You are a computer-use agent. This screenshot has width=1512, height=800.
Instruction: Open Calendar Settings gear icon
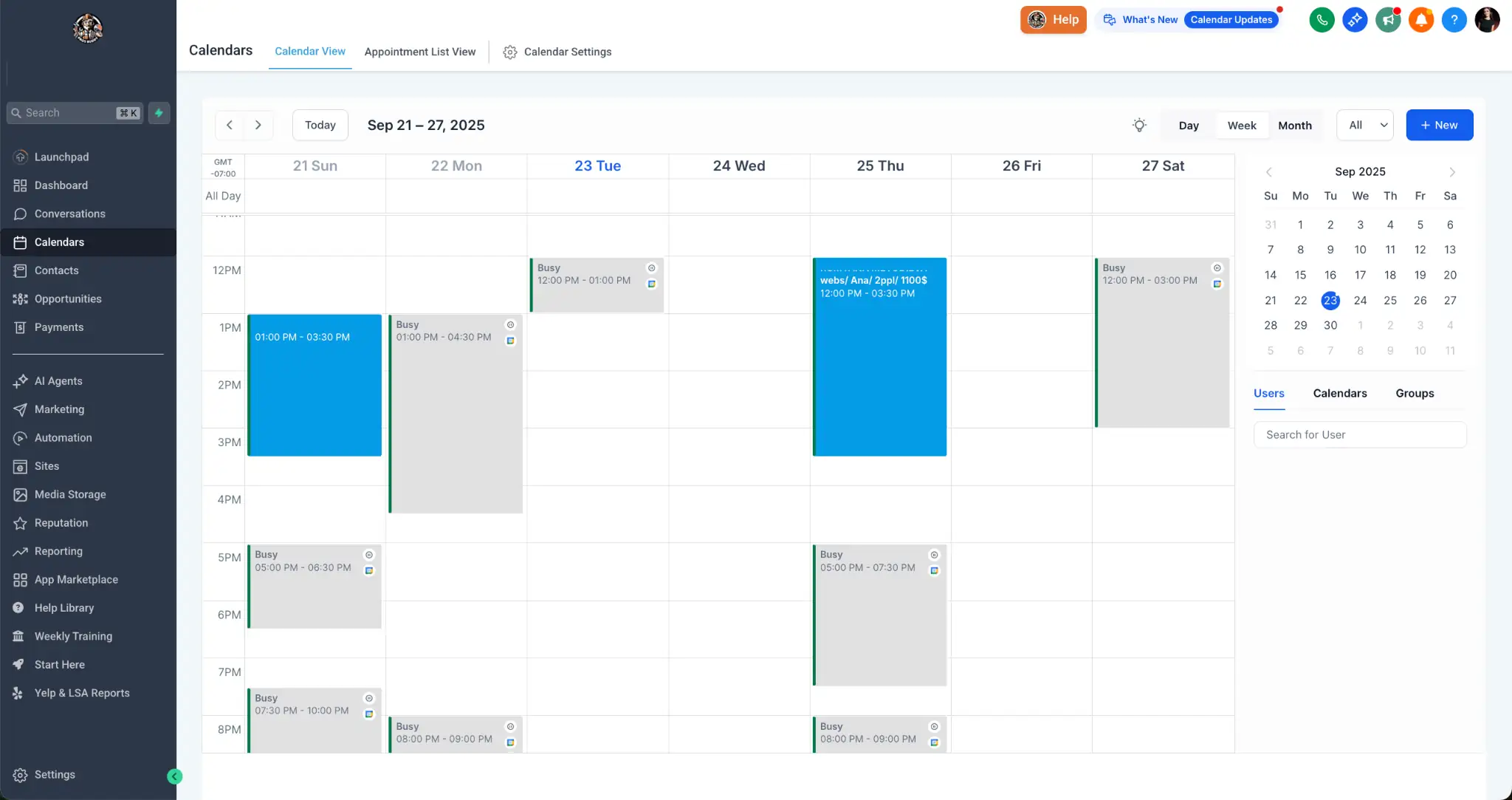(x=510, y=52)
